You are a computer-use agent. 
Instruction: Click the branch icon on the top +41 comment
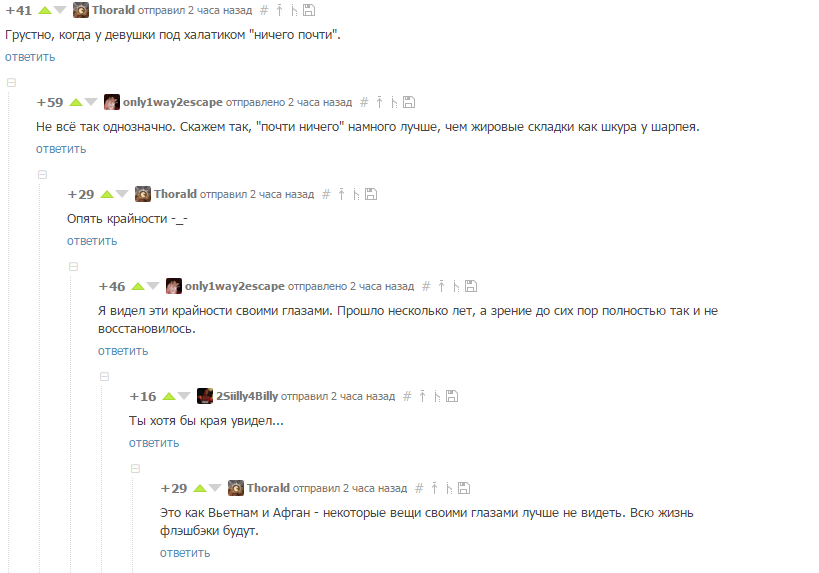point(294,10)
